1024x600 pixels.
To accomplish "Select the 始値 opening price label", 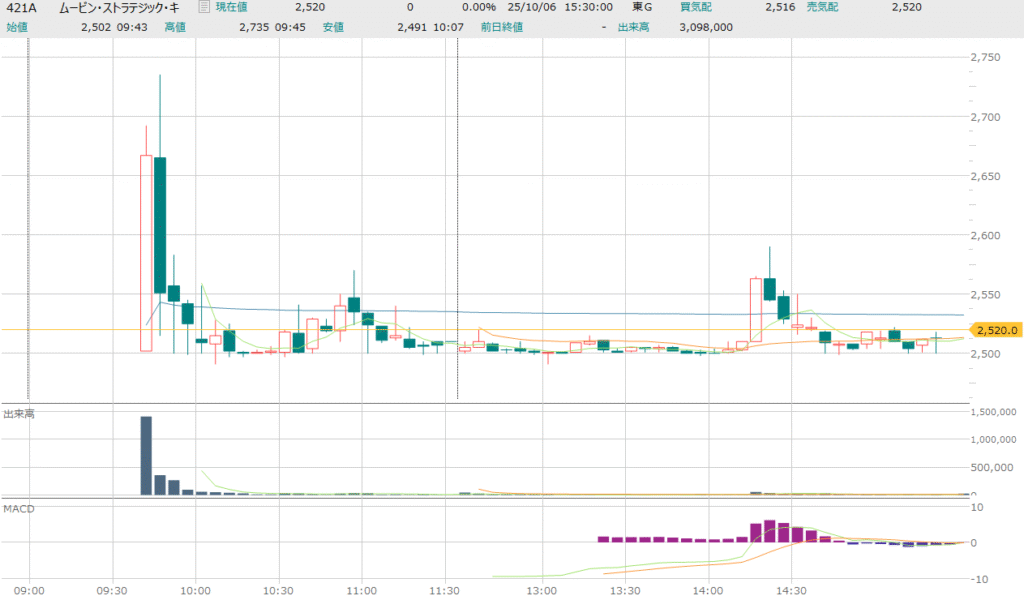I will coord(15,27).
